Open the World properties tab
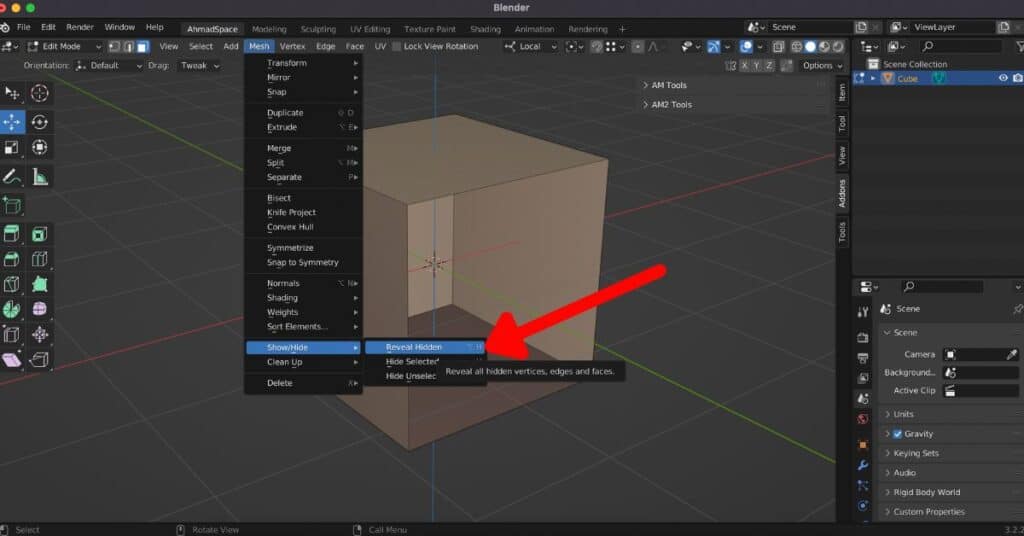The height and width of the screenshot is (536, 1024). 863,419
